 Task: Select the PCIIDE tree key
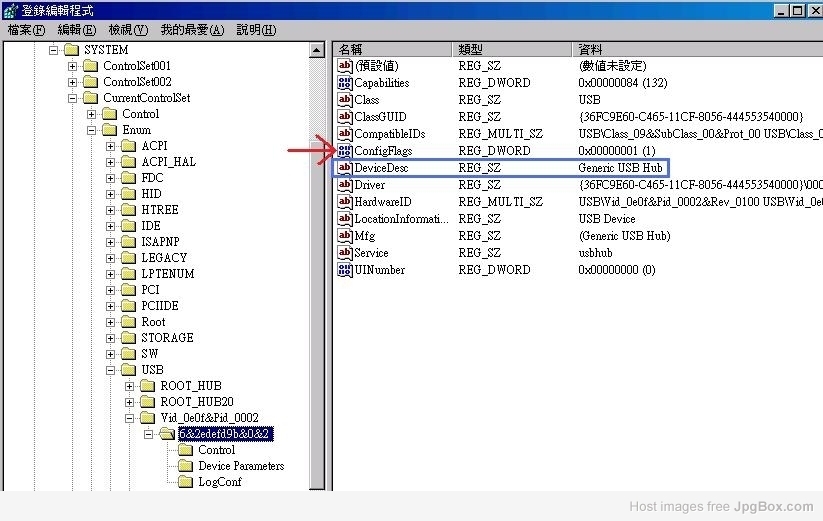pos(160,306)
